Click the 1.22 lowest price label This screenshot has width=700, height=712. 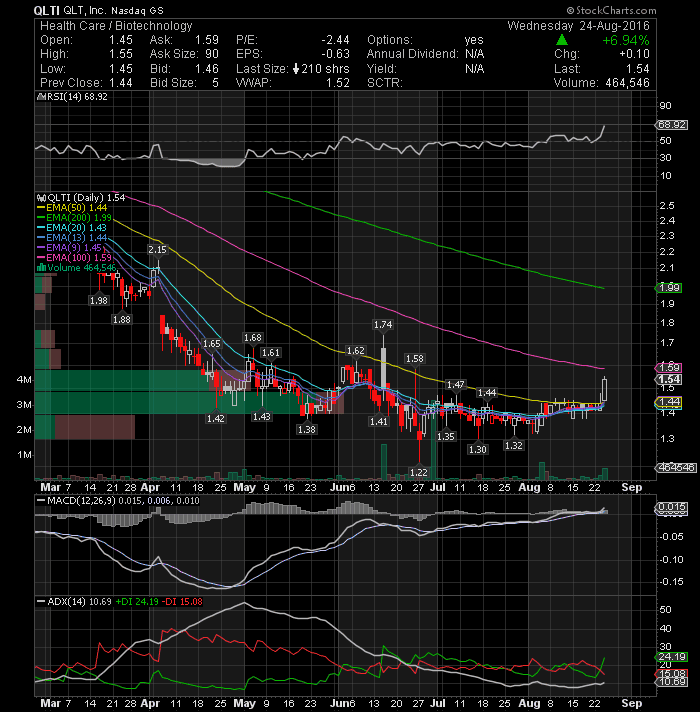[x=419, y=472]
